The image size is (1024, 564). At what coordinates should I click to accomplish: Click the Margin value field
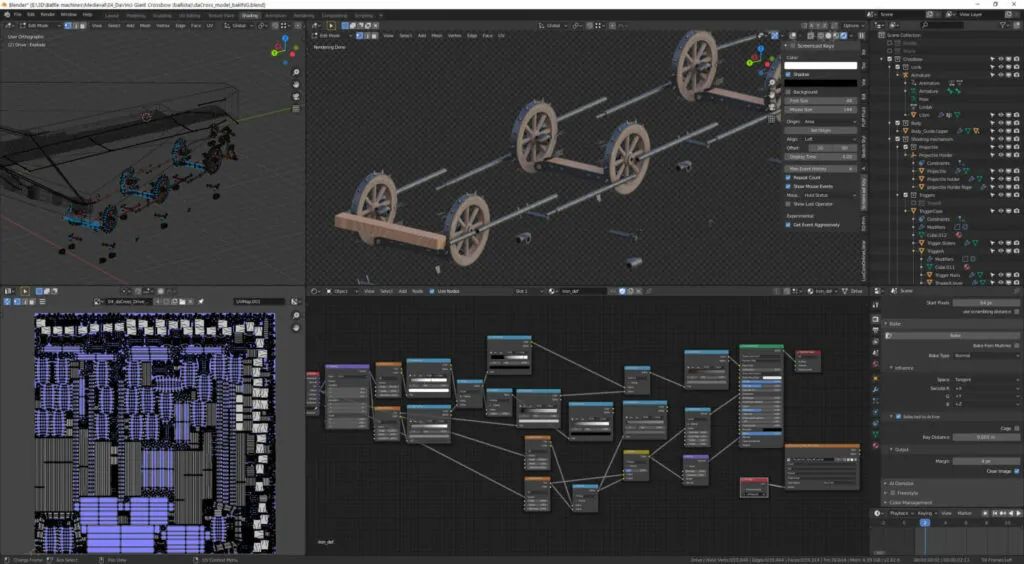(986, 462)
